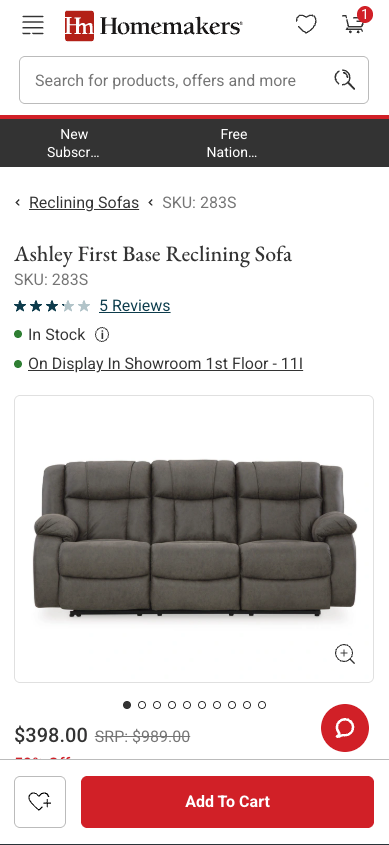Click the Add To Cart button
Screen dimensions: 389x845
[x=227, y=802]
